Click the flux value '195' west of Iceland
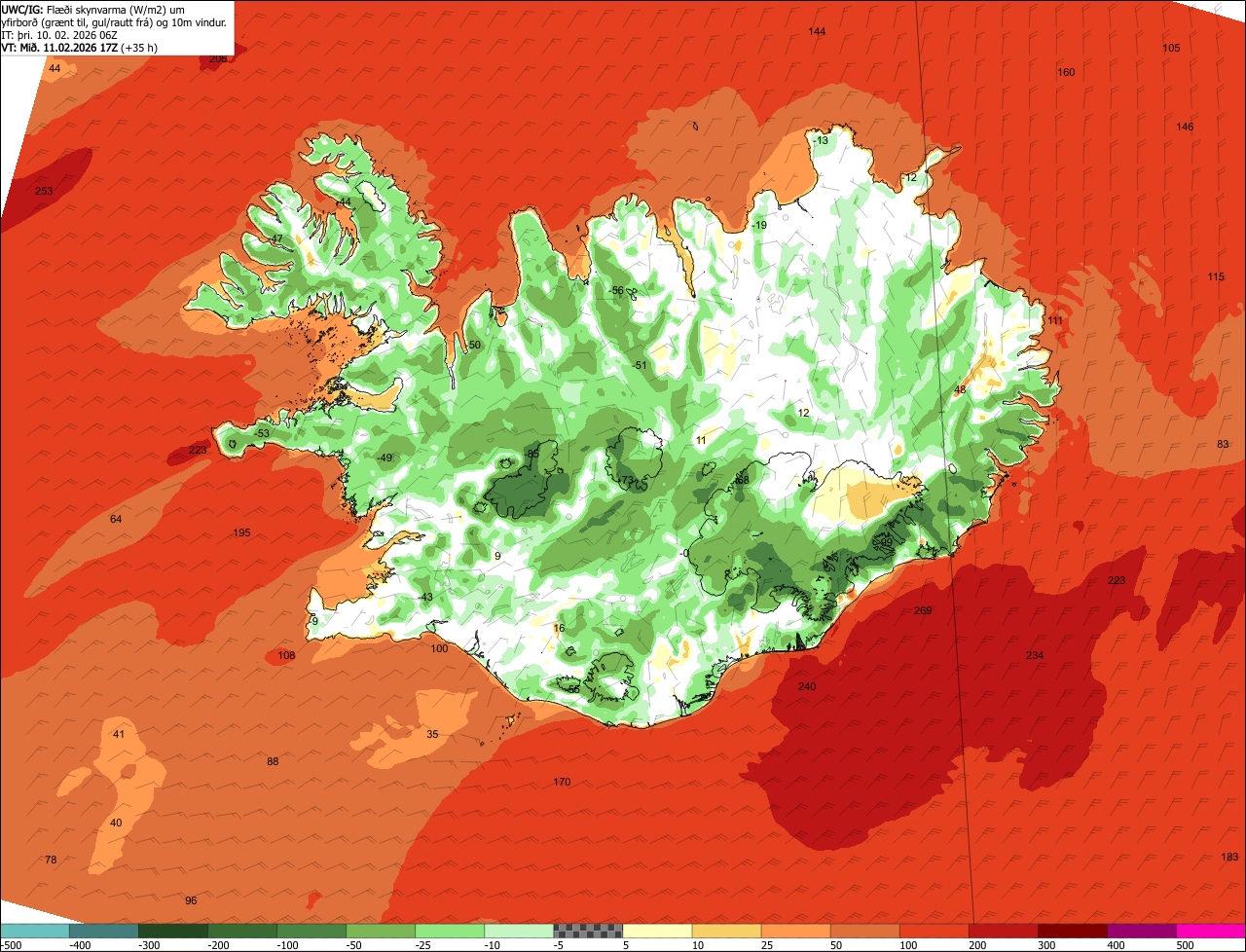This screenshot has width=1246, height=952. (241, 532)
